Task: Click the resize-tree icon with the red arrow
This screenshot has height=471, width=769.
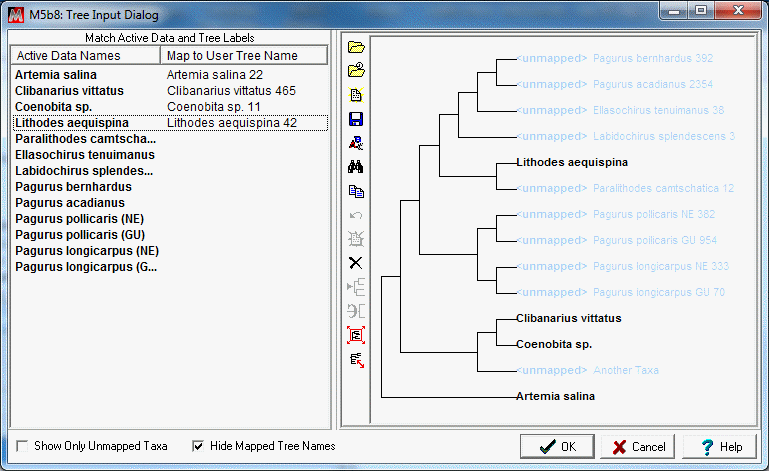Action: [357, 360]
